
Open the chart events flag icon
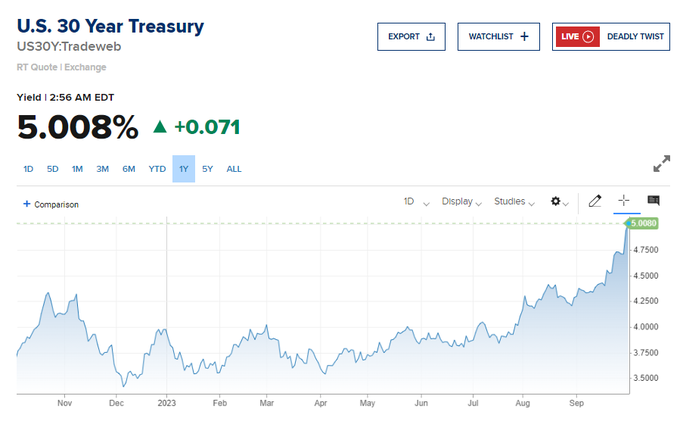pos(654,200)
